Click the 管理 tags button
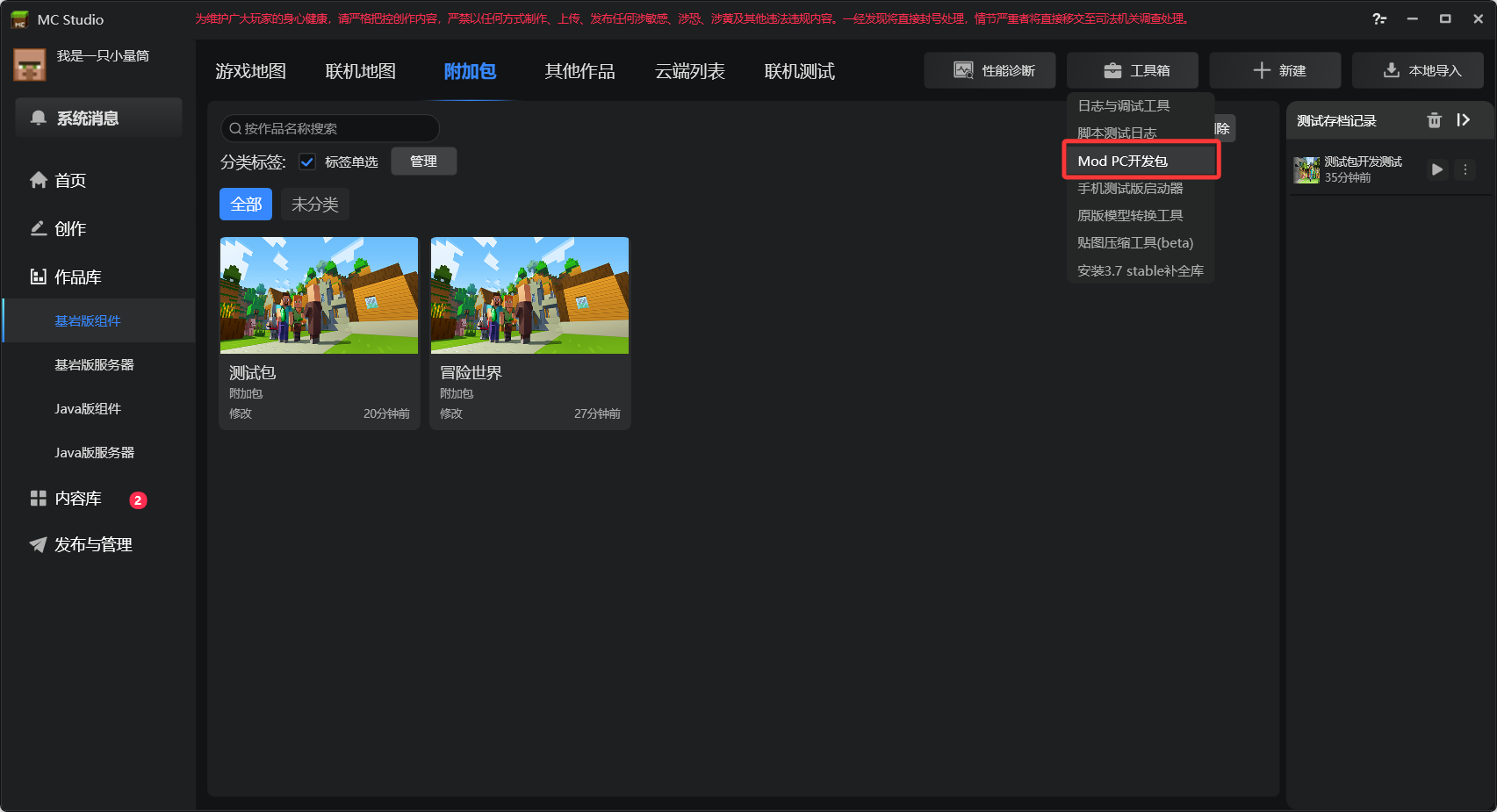This screenshot has width=1497, height=812. (423, 162)
